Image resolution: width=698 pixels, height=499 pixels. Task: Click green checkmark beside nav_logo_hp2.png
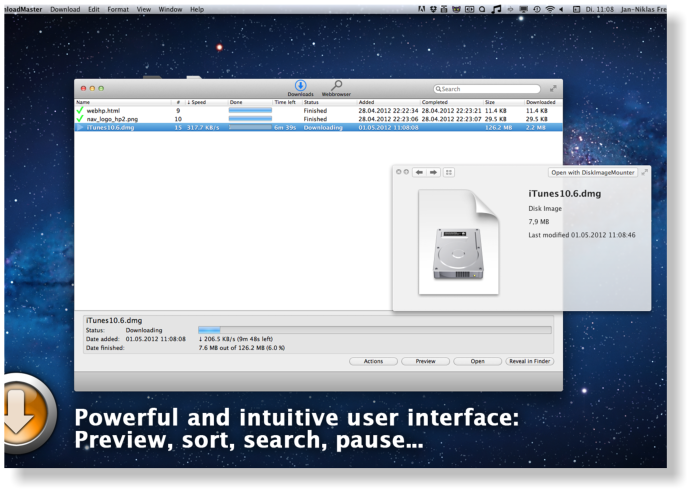pos(80,119)
